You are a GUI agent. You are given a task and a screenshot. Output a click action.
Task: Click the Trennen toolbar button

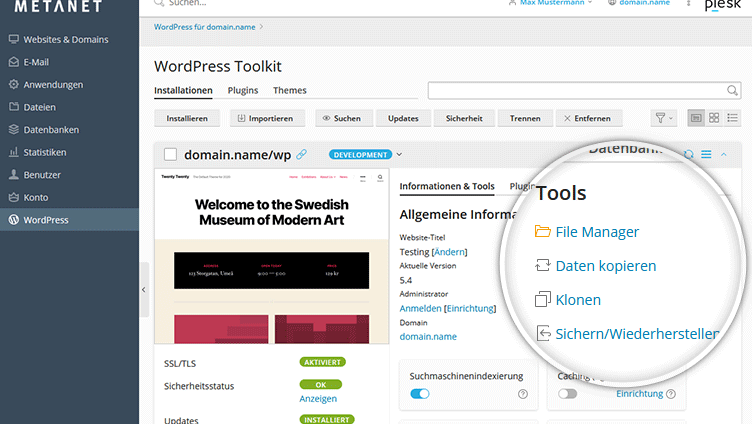pyautogui.click(x=525, y=118)
